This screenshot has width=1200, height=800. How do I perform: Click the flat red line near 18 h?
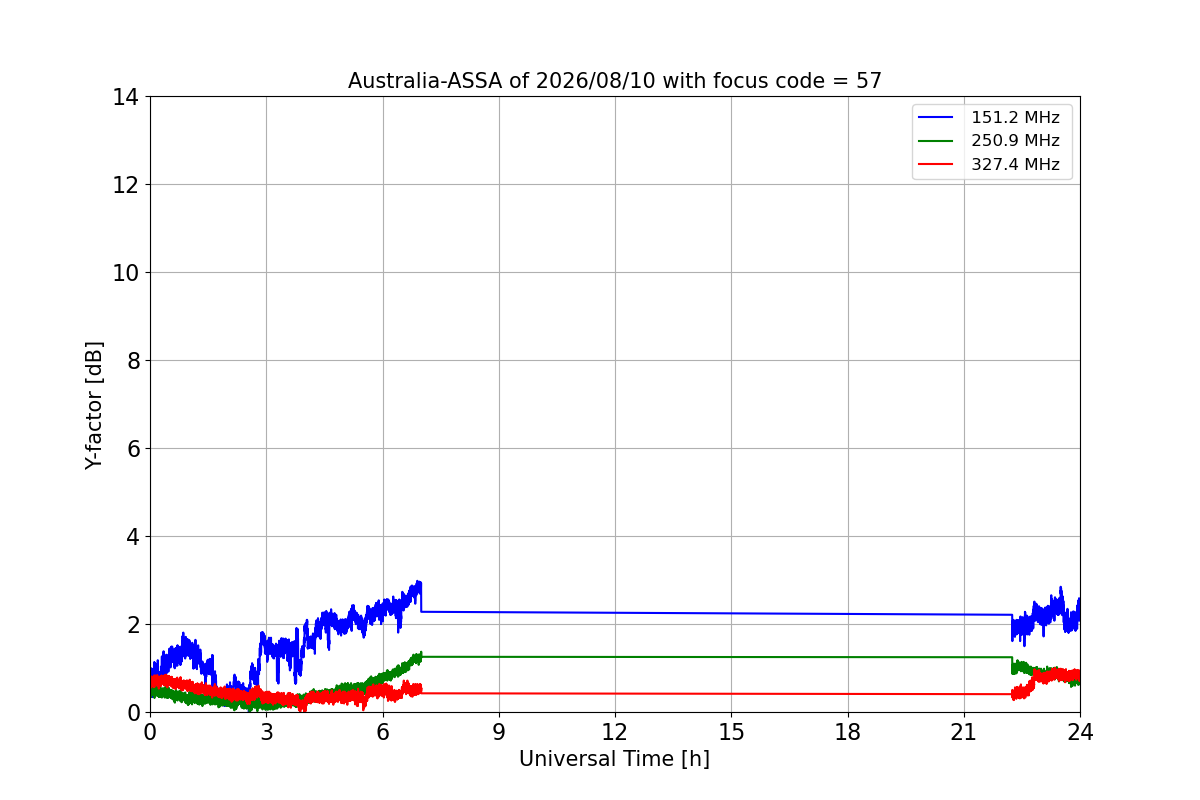coord(848,694)
